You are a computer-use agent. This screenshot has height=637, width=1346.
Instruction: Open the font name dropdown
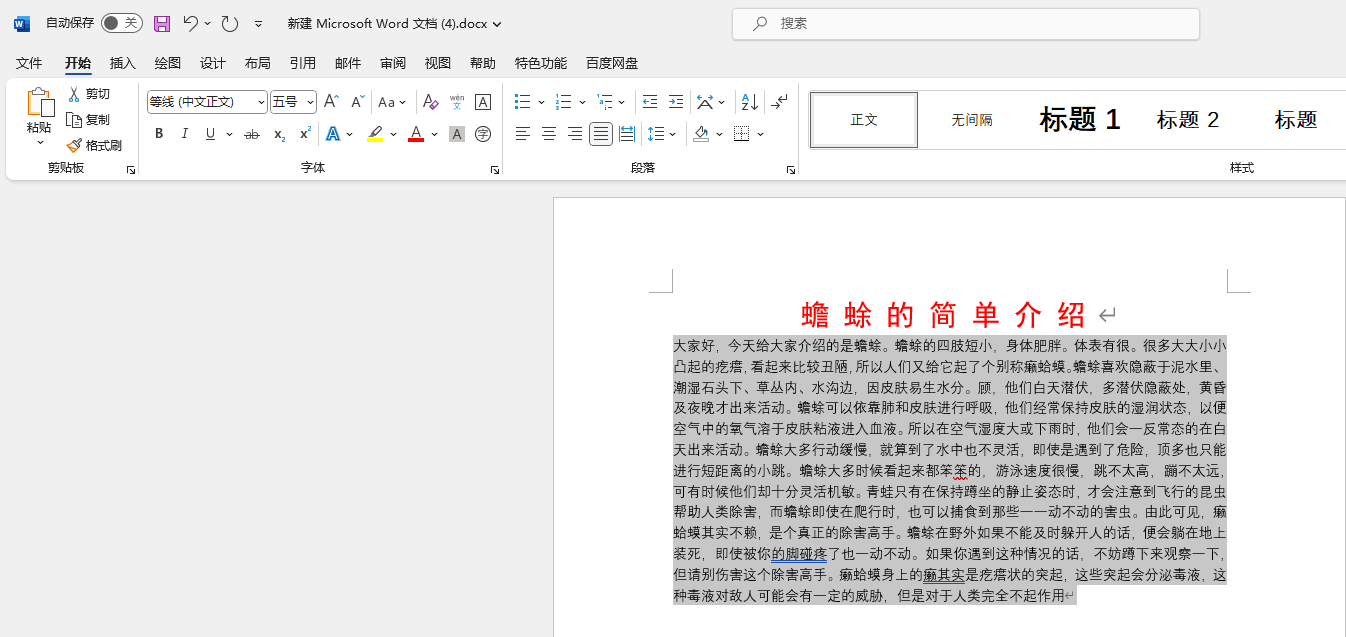pos(259,101)
